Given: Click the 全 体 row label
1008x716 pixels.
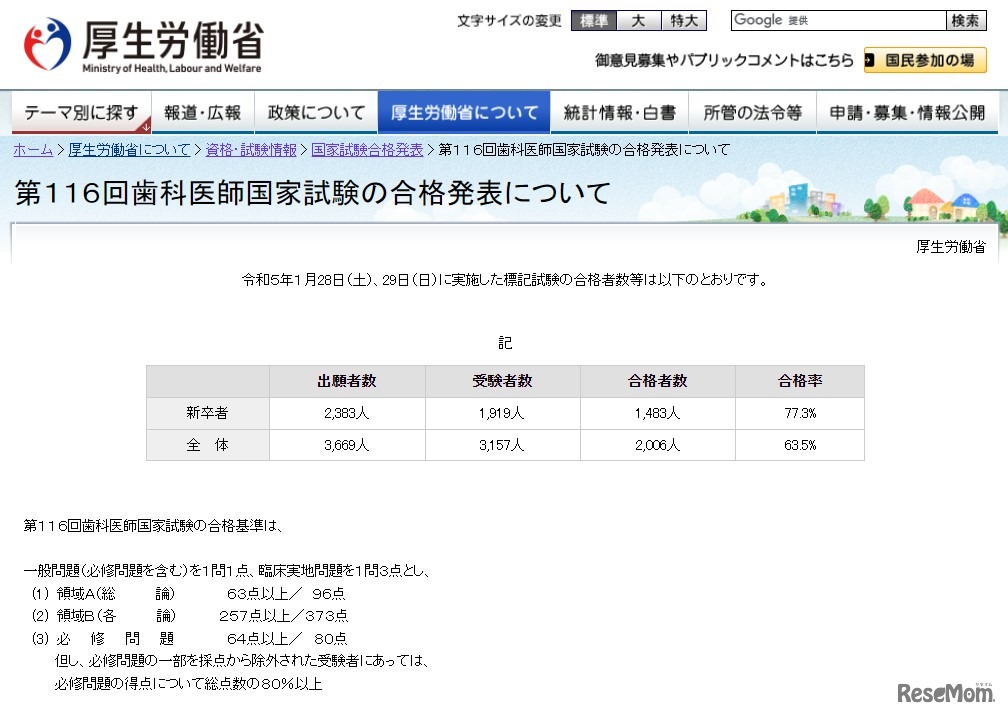Looking at the screenshot, I should click(x=208, y=445).
